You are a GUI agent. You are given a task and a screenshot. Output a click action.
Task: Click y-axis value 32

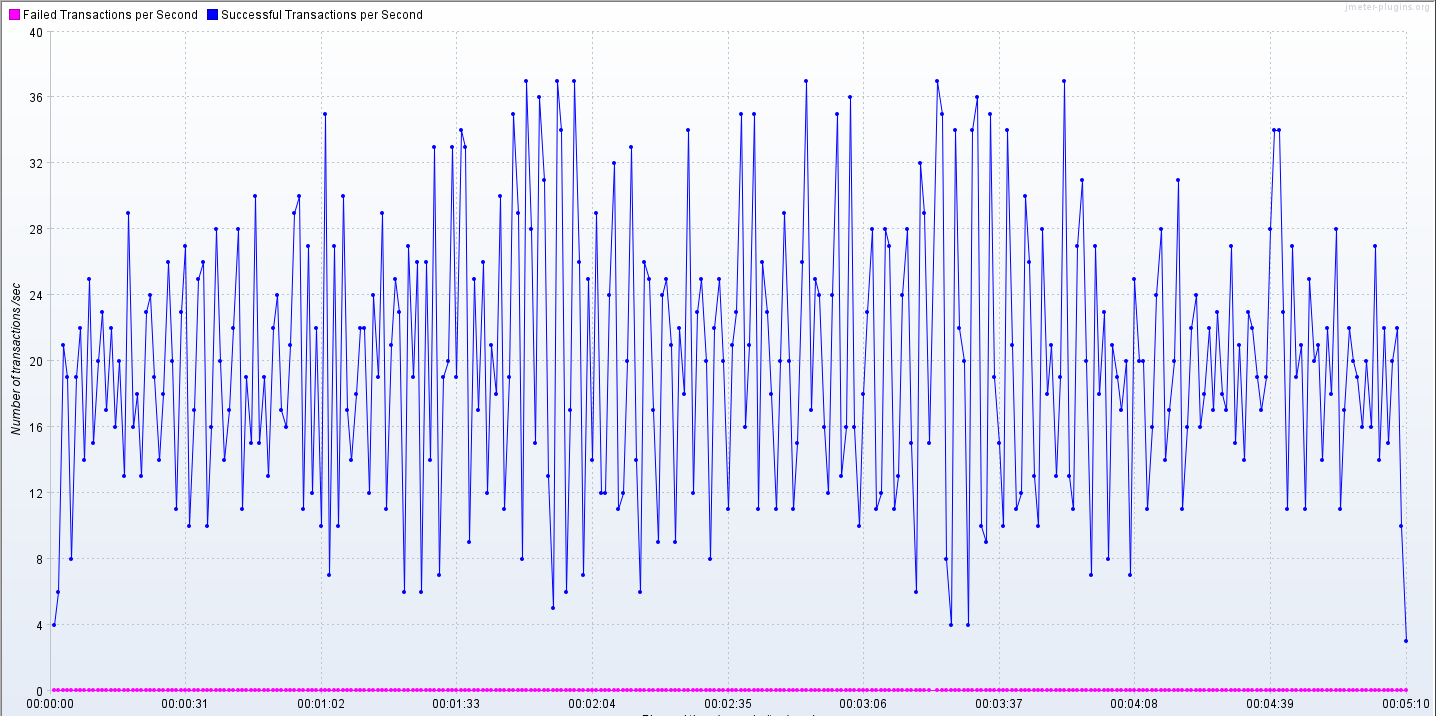click(x=36, y=164)
